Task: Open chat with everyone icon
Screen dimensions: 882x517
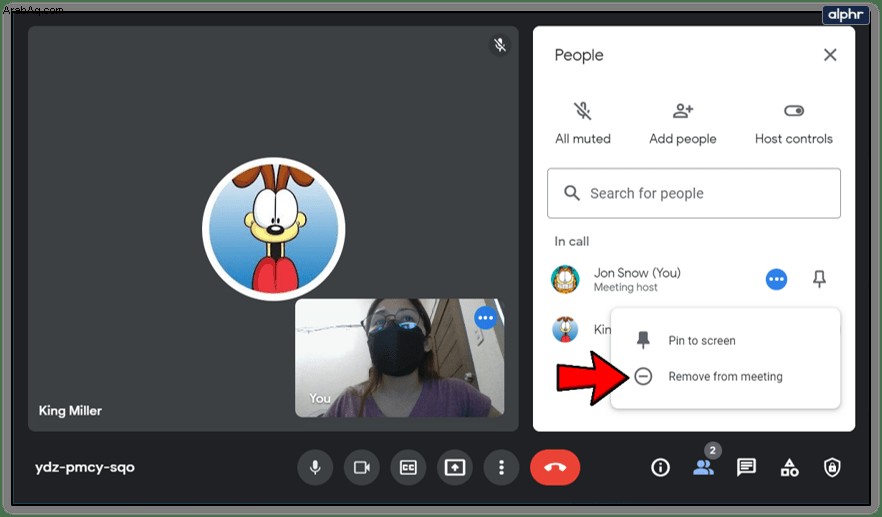Action: [746, 467]
